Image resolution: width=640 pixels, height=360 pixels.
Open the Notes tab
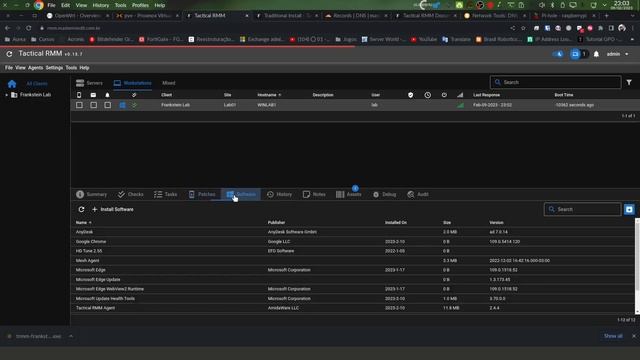point(314,194)
